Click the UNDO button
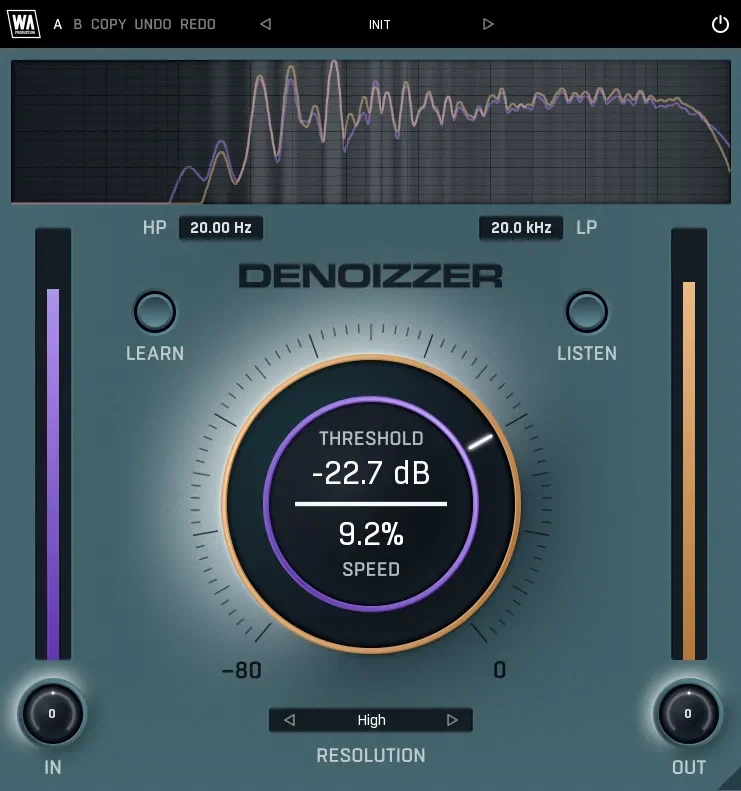 (x=153, y=24)
